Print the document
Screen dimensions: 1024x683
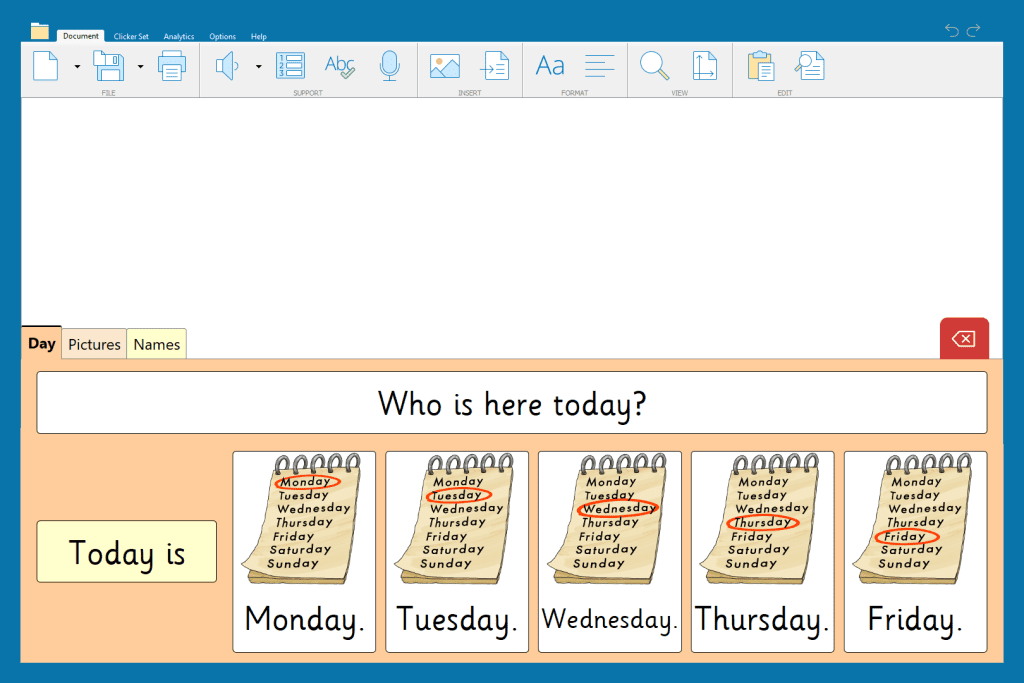click(172, 66)
